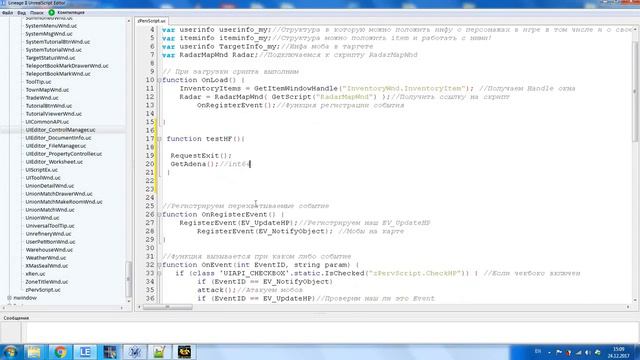Select UIEditor_FileManager.uc in the tree
This screenshot has height=360, width=640.
pyautogui.click(x=56, y=146)
